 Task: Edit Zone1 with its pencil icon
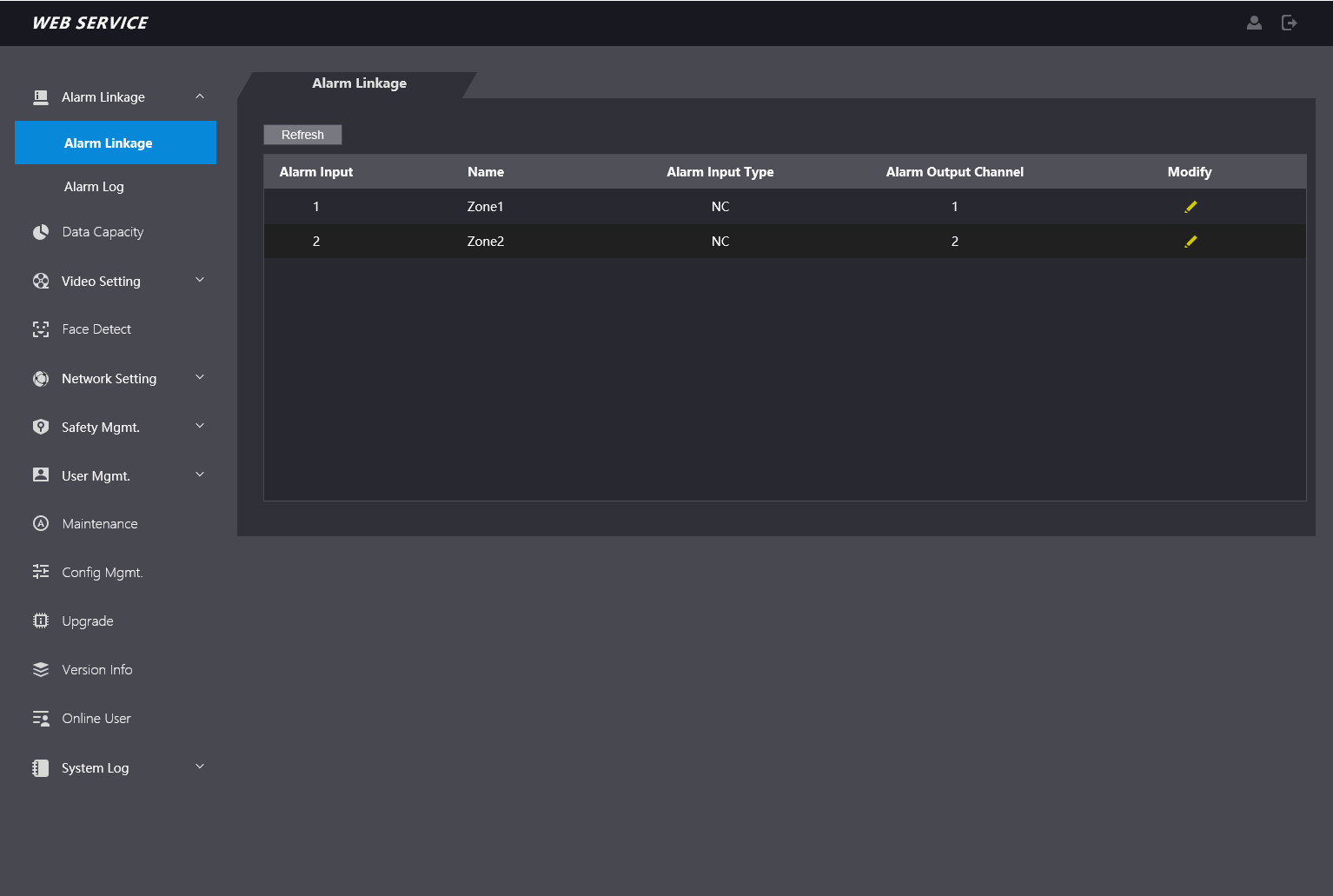(1190, 207)
